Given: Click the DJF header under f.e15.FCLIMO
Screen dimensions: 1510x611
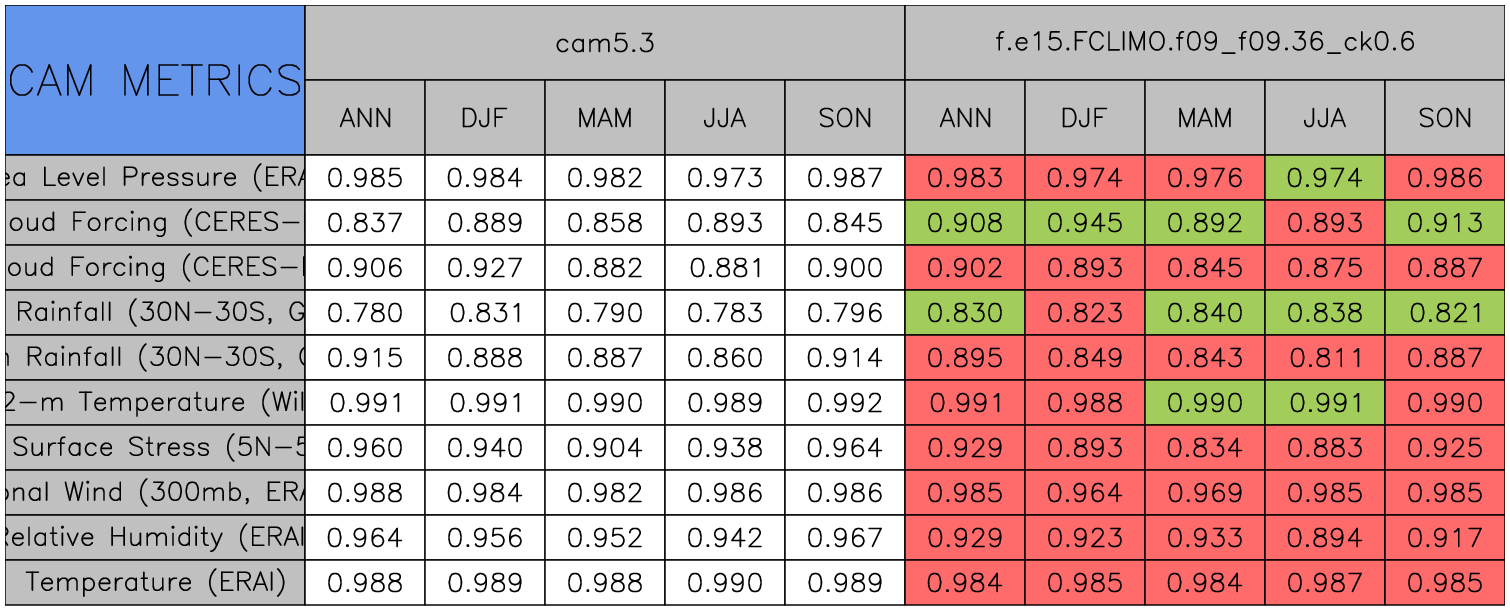Looking at the screenshot, I should [1085, 118].
